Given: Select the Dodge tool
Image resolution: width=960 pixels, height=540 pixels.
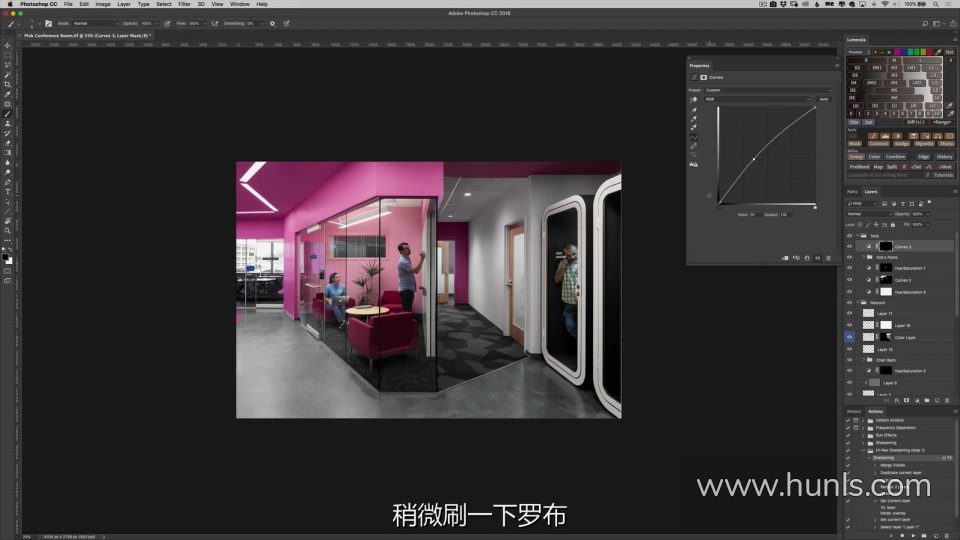Looking at the screenshot, I should (7, 171).
